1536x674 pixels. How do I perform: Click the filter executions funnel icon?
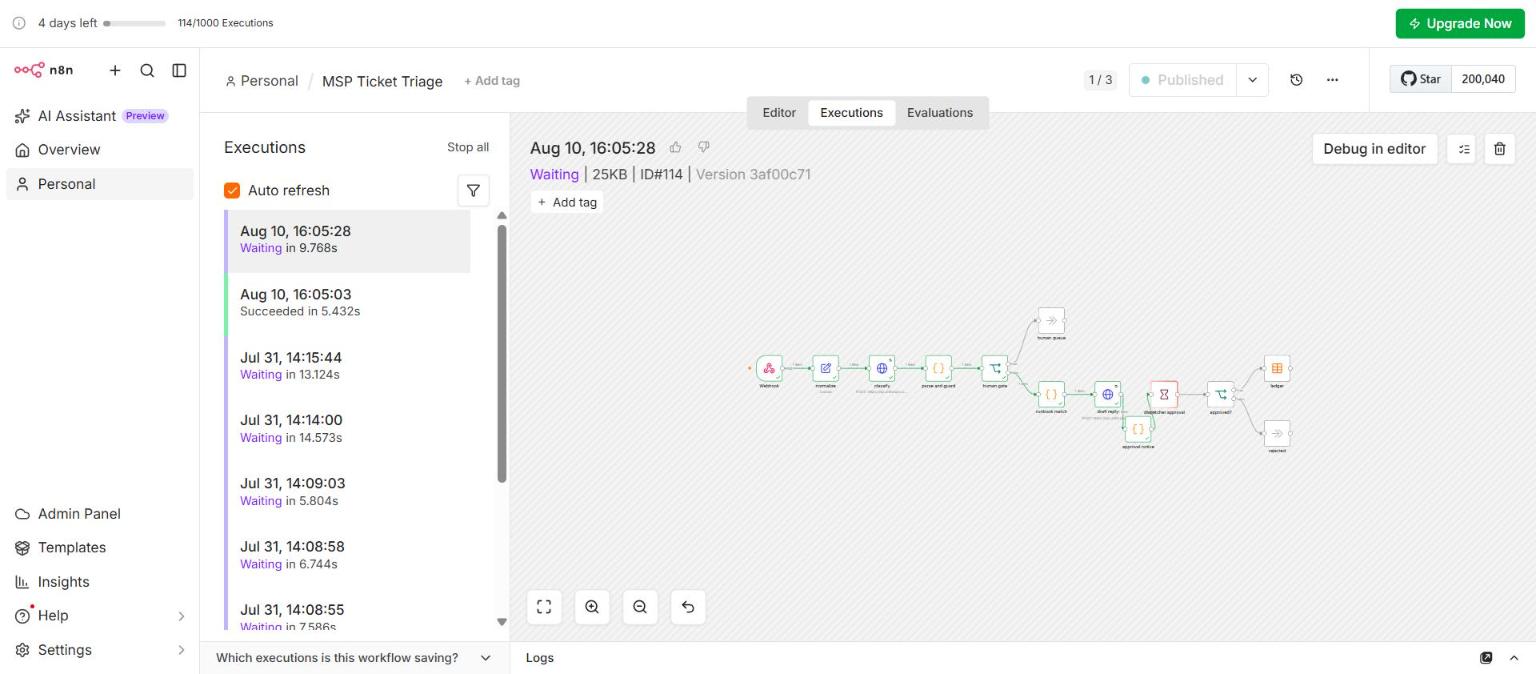473,190
